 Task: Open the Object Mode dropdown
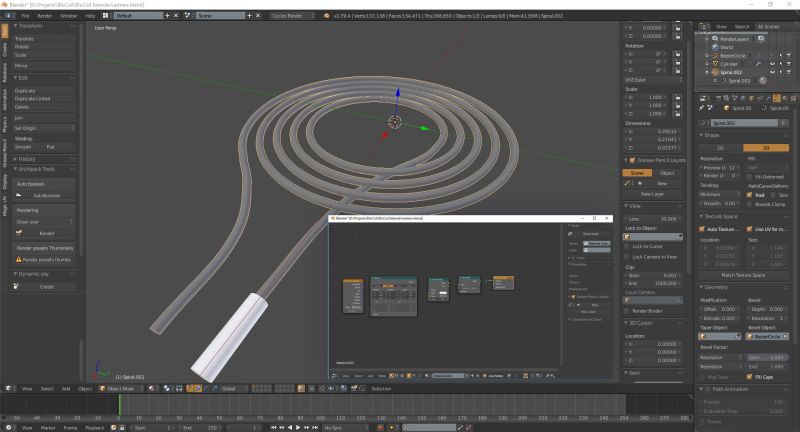pos(121,389)
